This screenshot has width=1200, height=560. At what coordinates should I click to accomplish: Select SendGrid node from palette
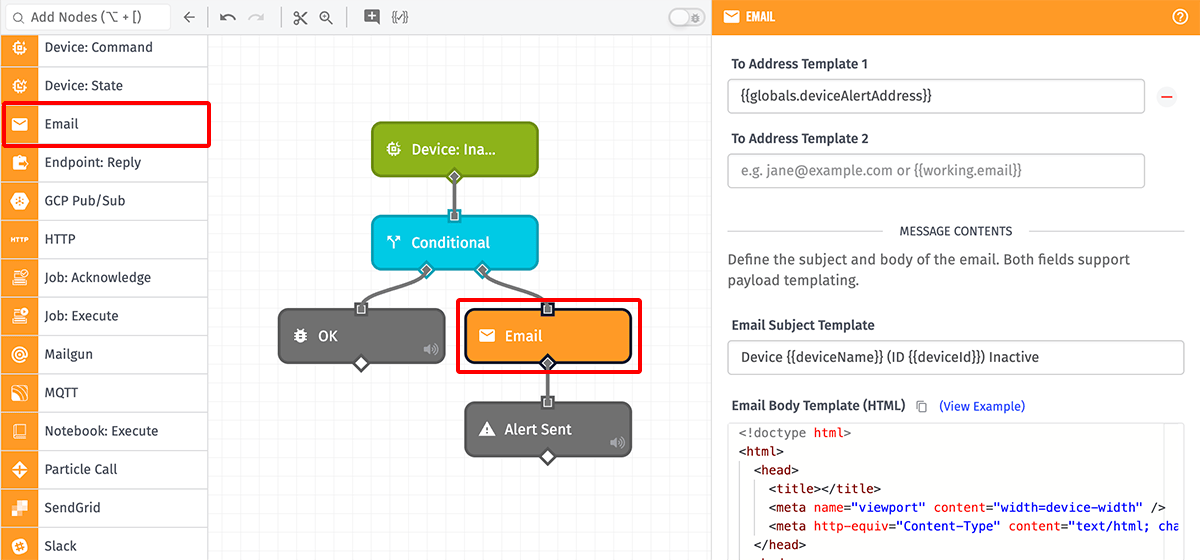pos(104,508)
